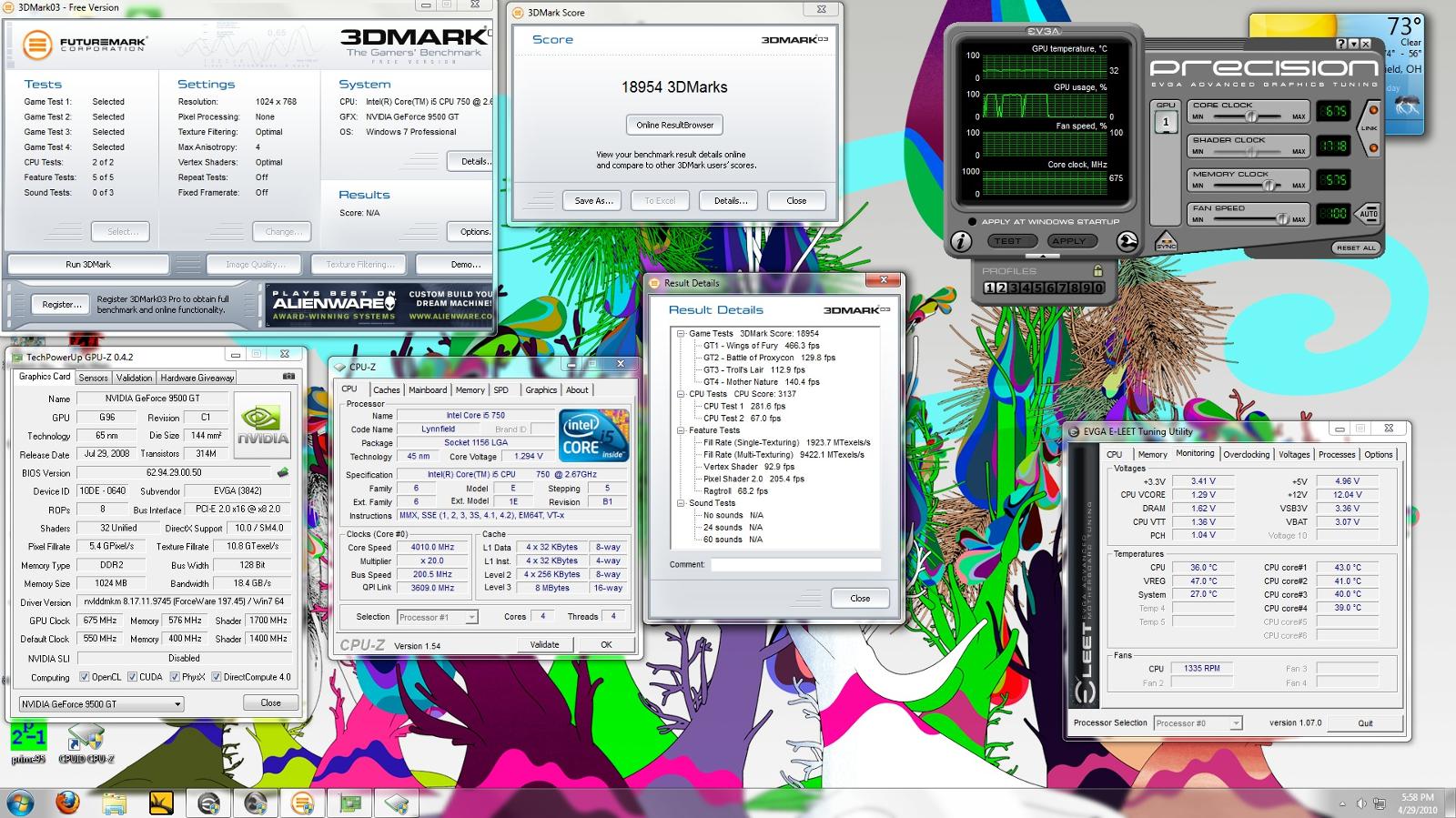Image resolution: width=1456 pixels, height=818 pixels.
Task: Open Precision window dropdown arrow menu
Action: [x=1353, y=44]
